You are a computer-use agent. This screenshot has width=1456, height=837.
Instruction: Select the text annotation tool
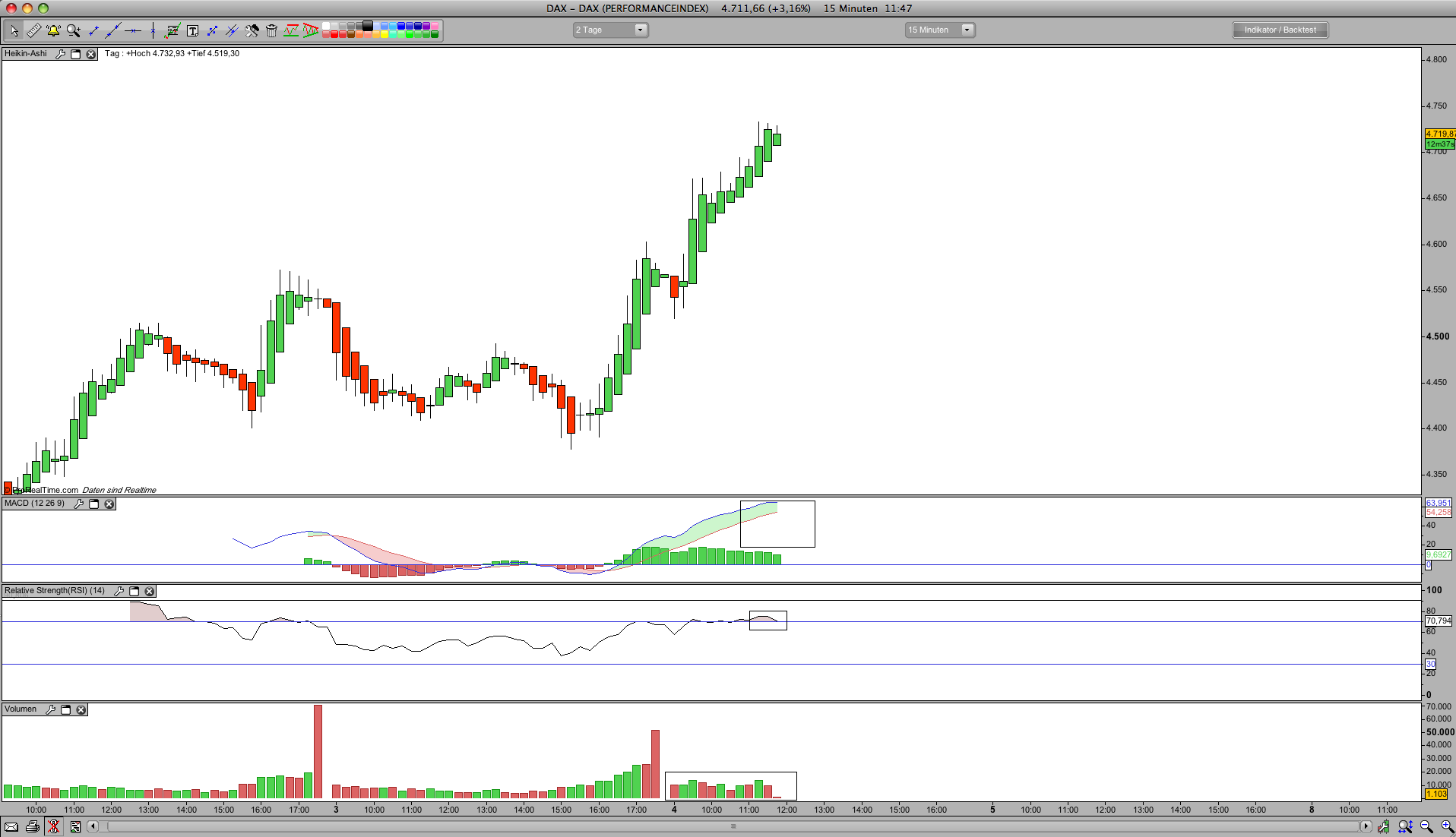click(192, 30)
